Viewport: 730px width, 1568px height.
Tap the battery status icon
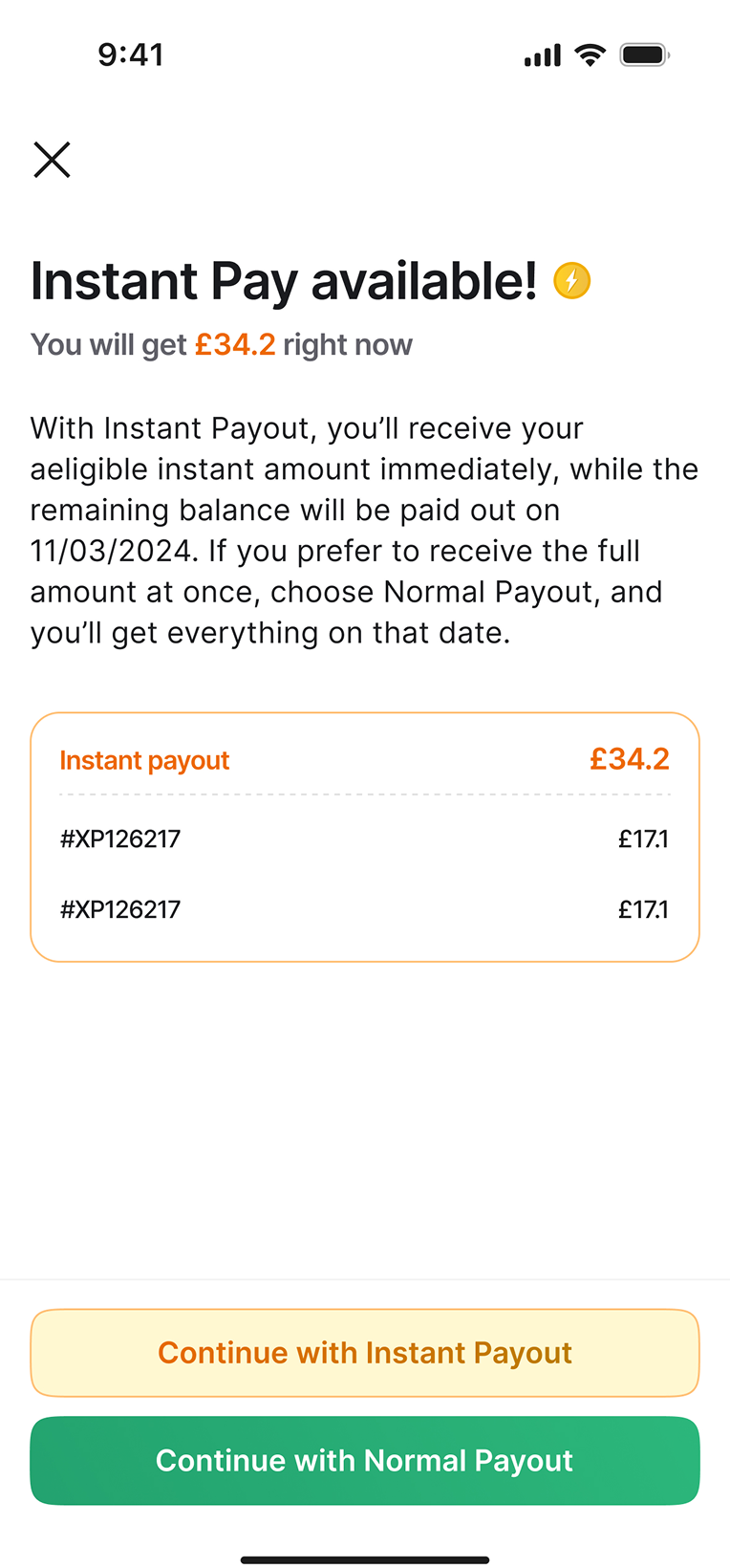click(x=645, y=55)
